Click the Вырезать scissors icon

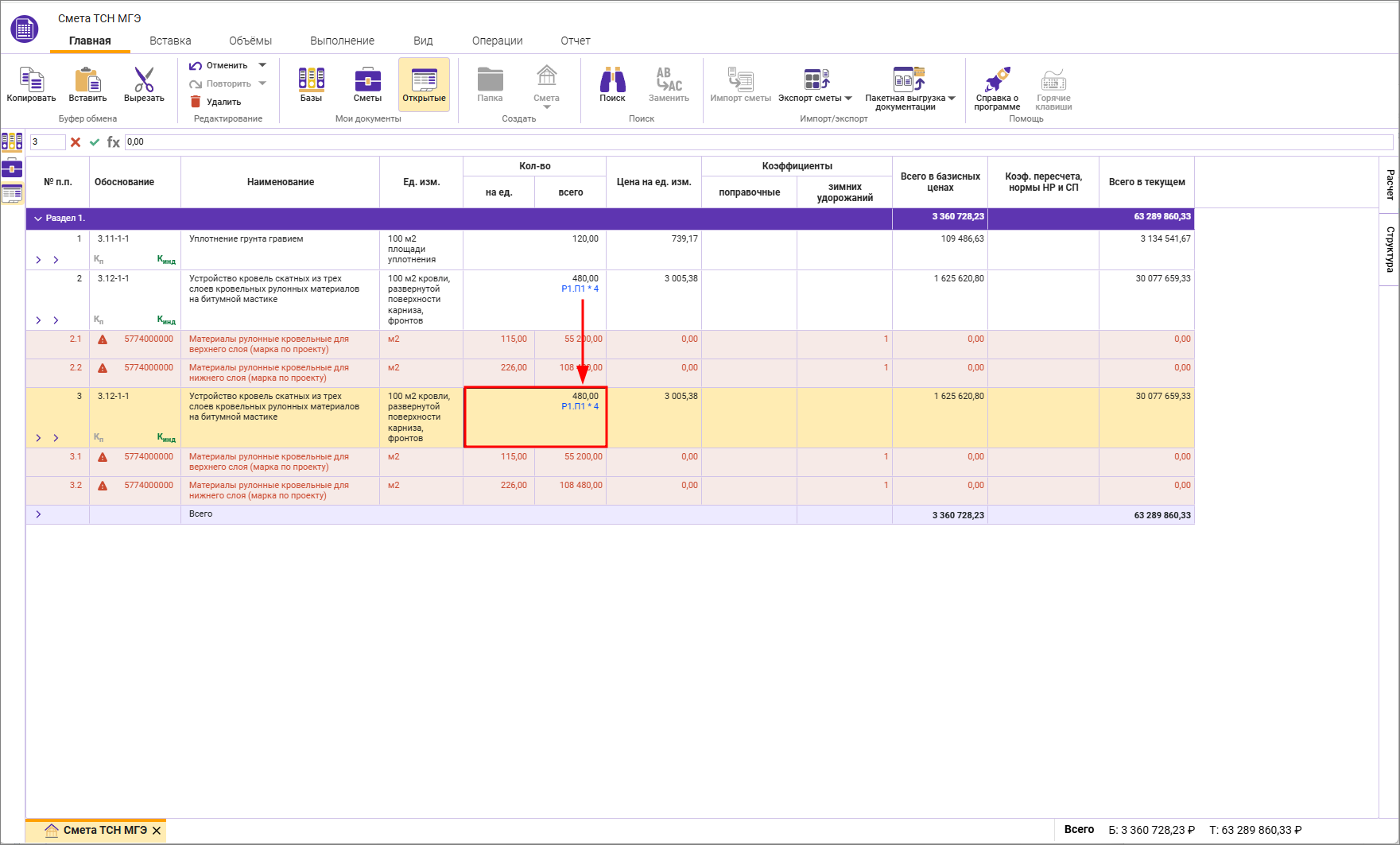(144, 80)
